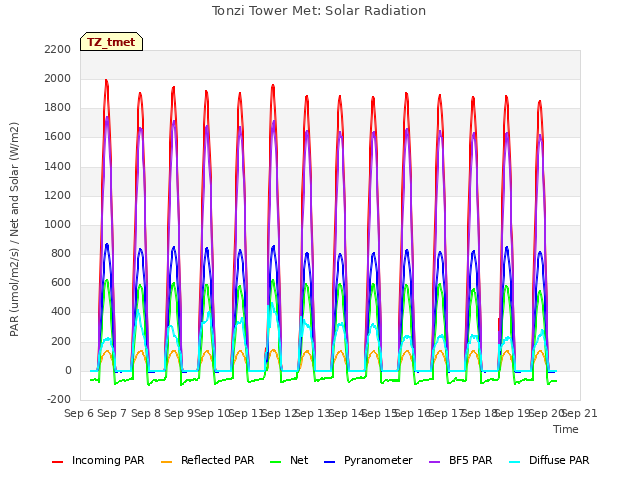This screenshot has width=640, height=480.
Task: Click the Sep 6 x-axis tick label
Action: point(79,413)
